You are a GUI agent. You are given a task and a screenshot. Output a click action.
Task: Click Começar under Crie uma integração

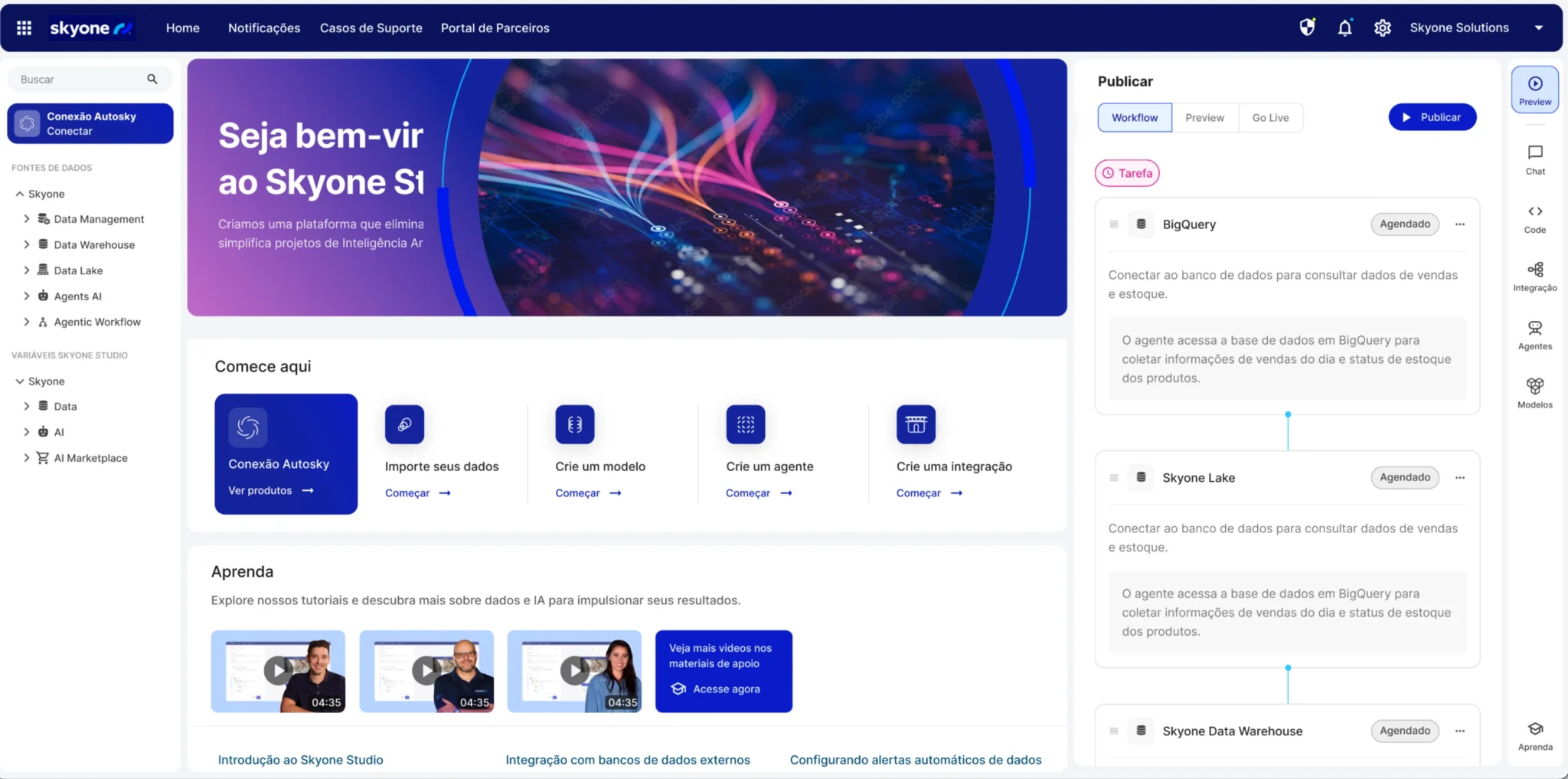click(929, 493)
